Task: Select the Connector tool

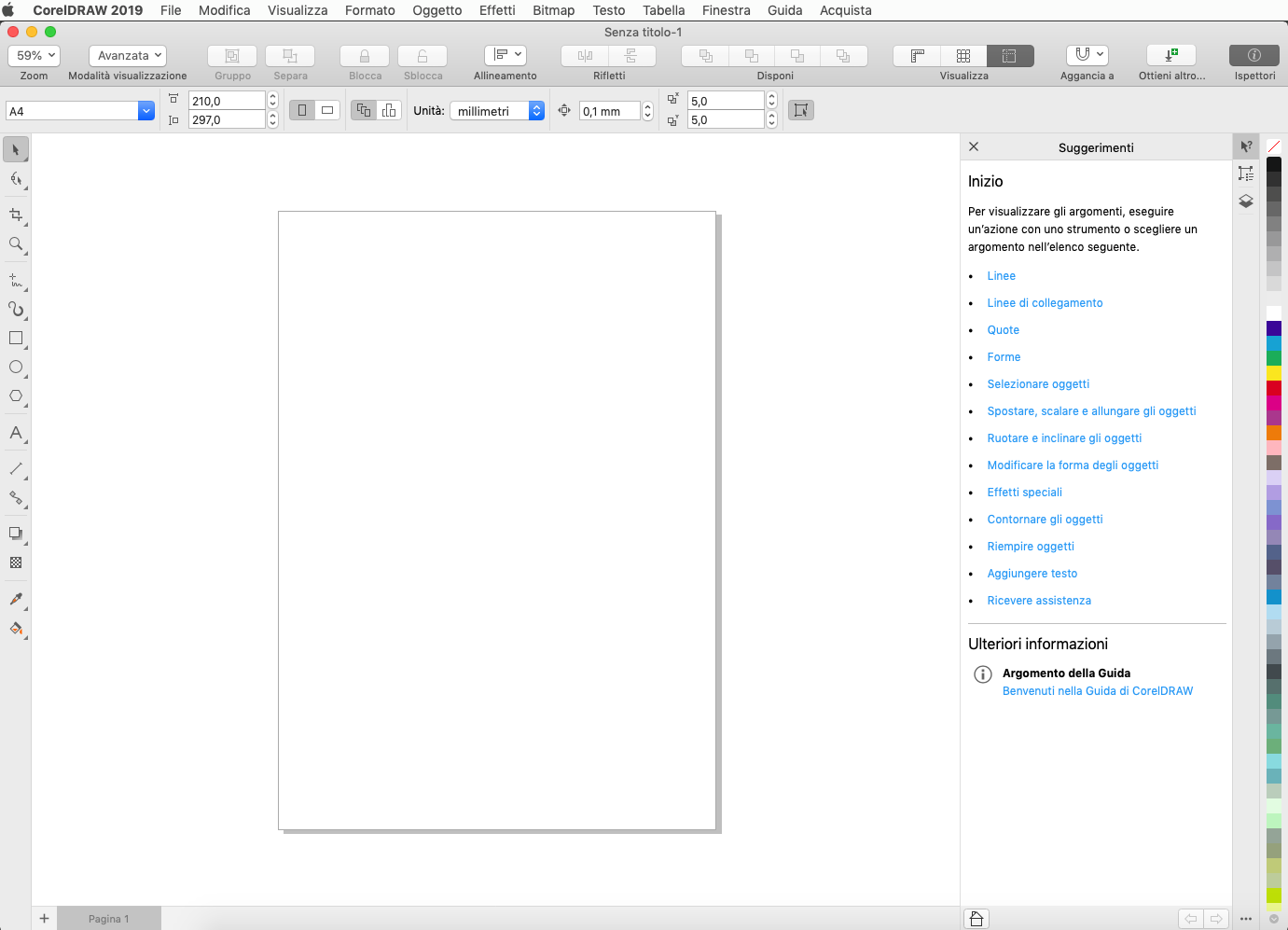Action: [16, 498]
